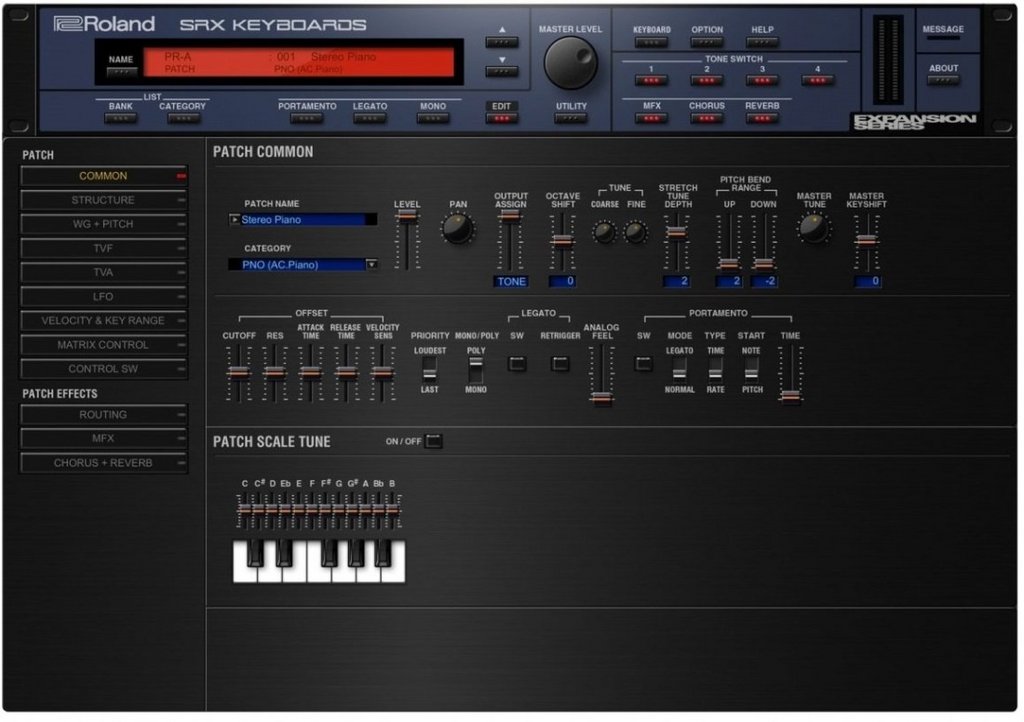This screenshot has height=722, width=1024.
Task: Flip Portamento Type Time/Rate switch
Action: 715,369
